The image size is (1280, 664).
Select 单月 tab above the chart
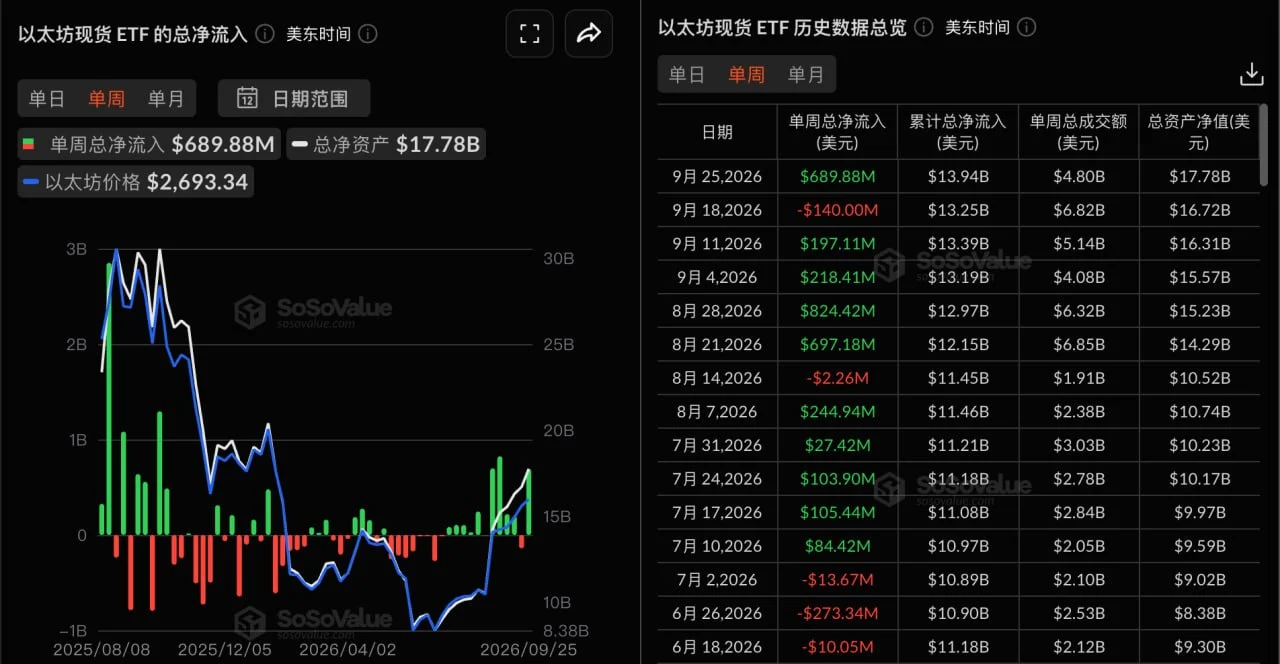click(166, 98)
